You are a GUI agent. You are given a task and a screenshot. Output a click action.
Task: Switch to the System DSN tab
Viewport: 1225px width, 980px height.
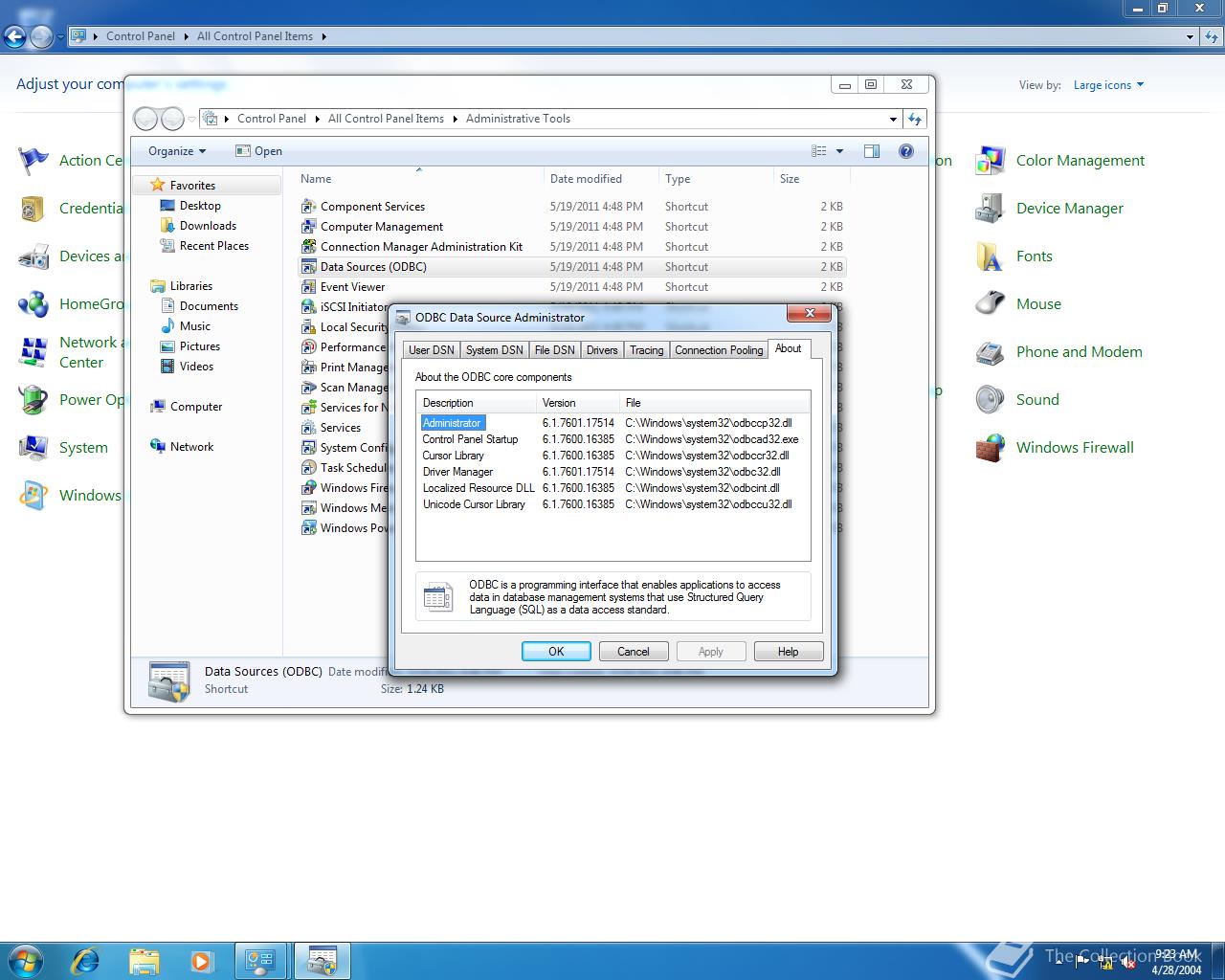pos(495,350)
